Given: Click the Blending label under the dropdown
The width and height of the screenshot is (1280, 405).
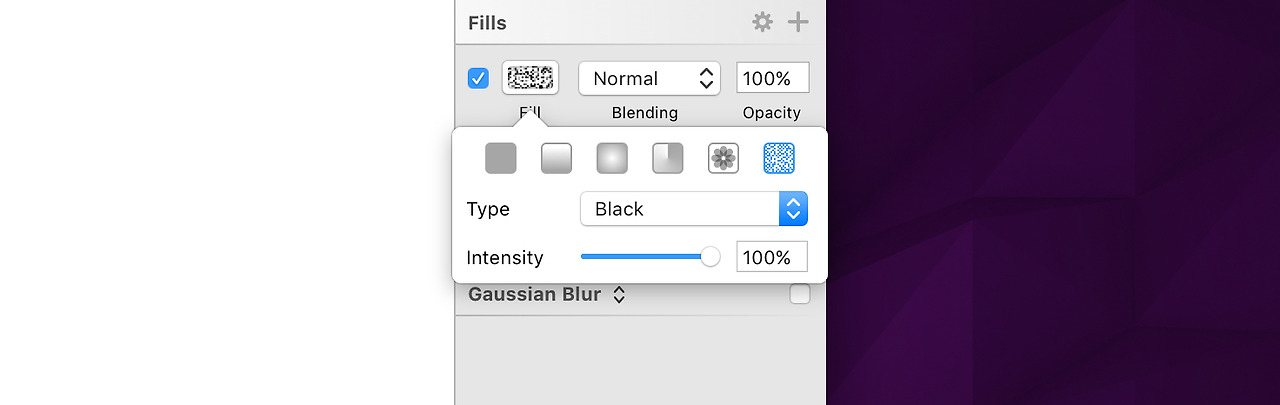Looking at the screenshot, I should [645, 113].
